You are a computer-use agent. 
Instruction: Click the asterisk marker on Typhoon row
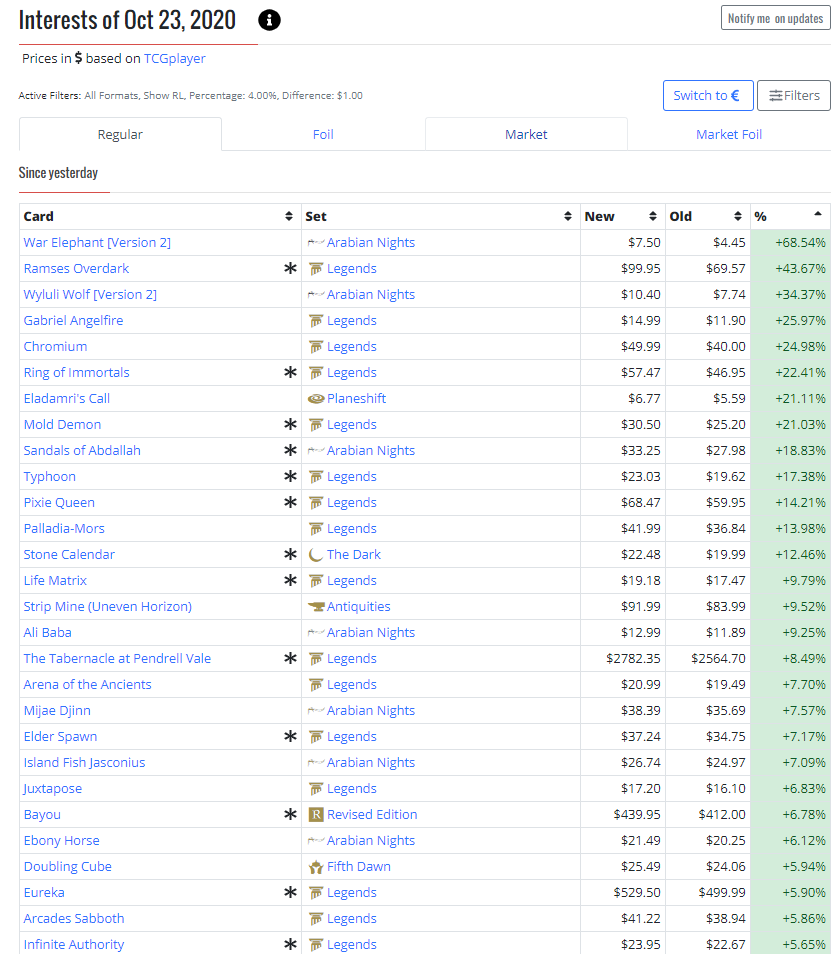290,476
